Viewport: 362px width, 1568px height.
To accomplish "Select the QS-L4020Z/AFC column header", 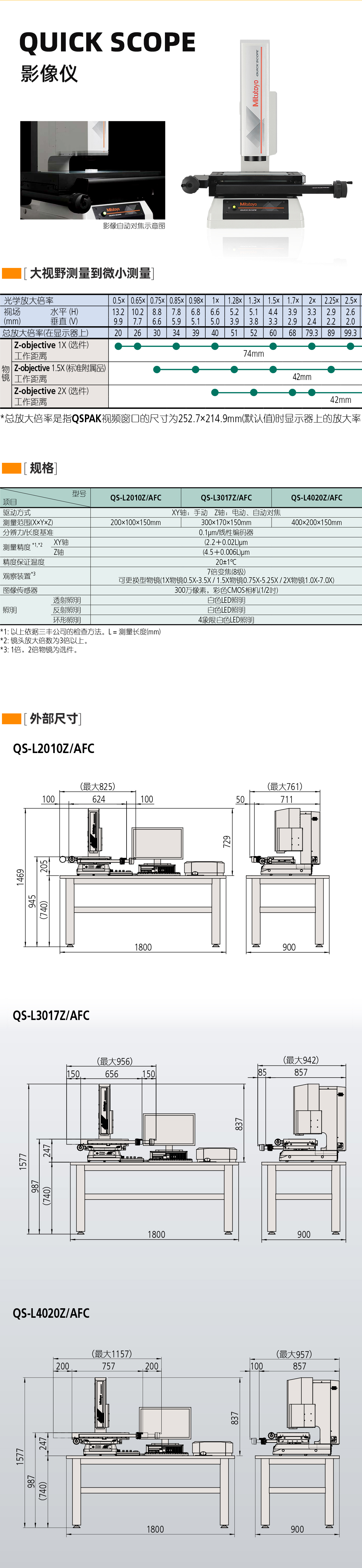I will (316, 497).
